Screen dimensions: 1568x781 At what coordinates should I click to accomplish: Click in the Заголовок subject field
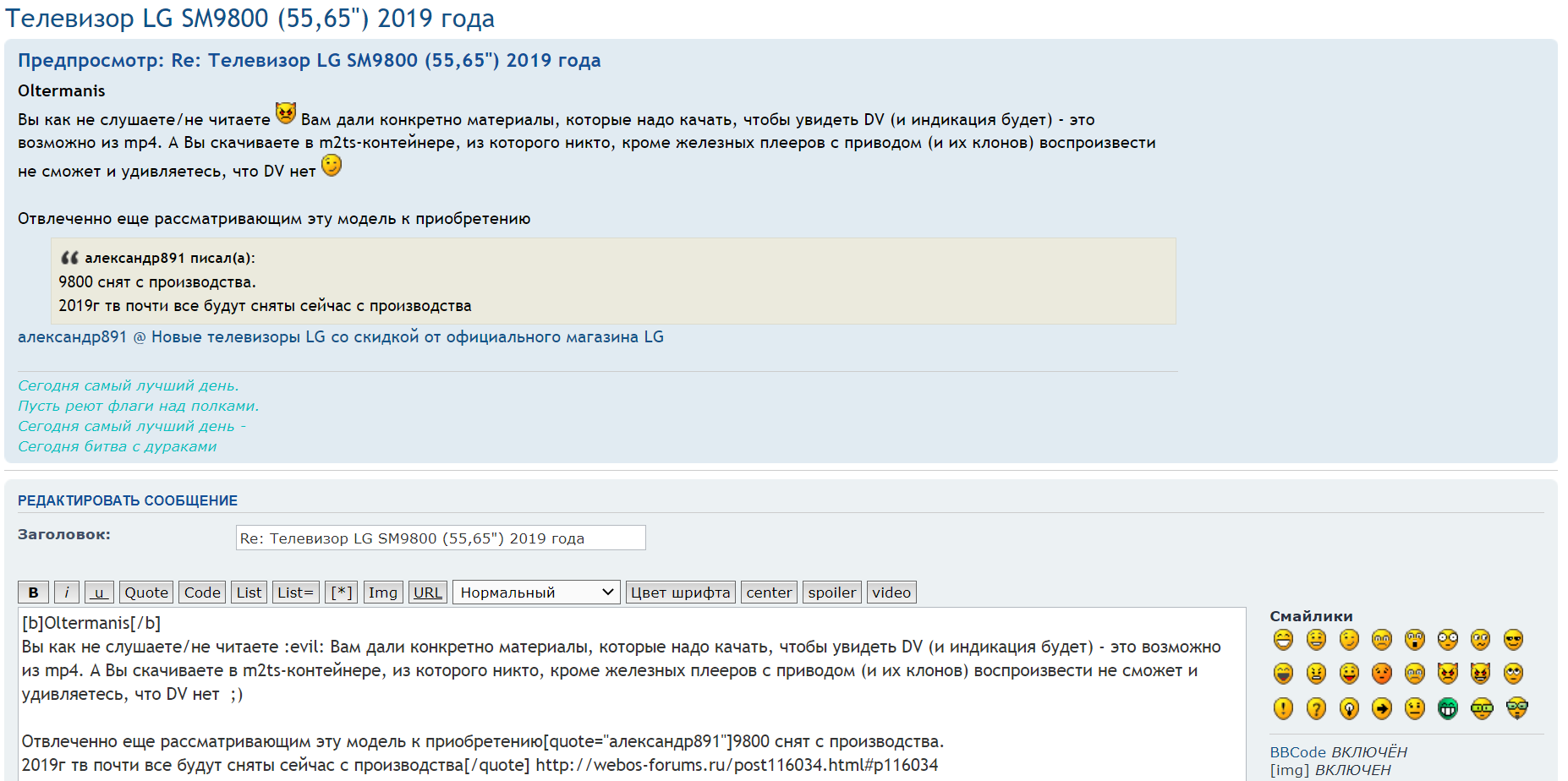440,538
